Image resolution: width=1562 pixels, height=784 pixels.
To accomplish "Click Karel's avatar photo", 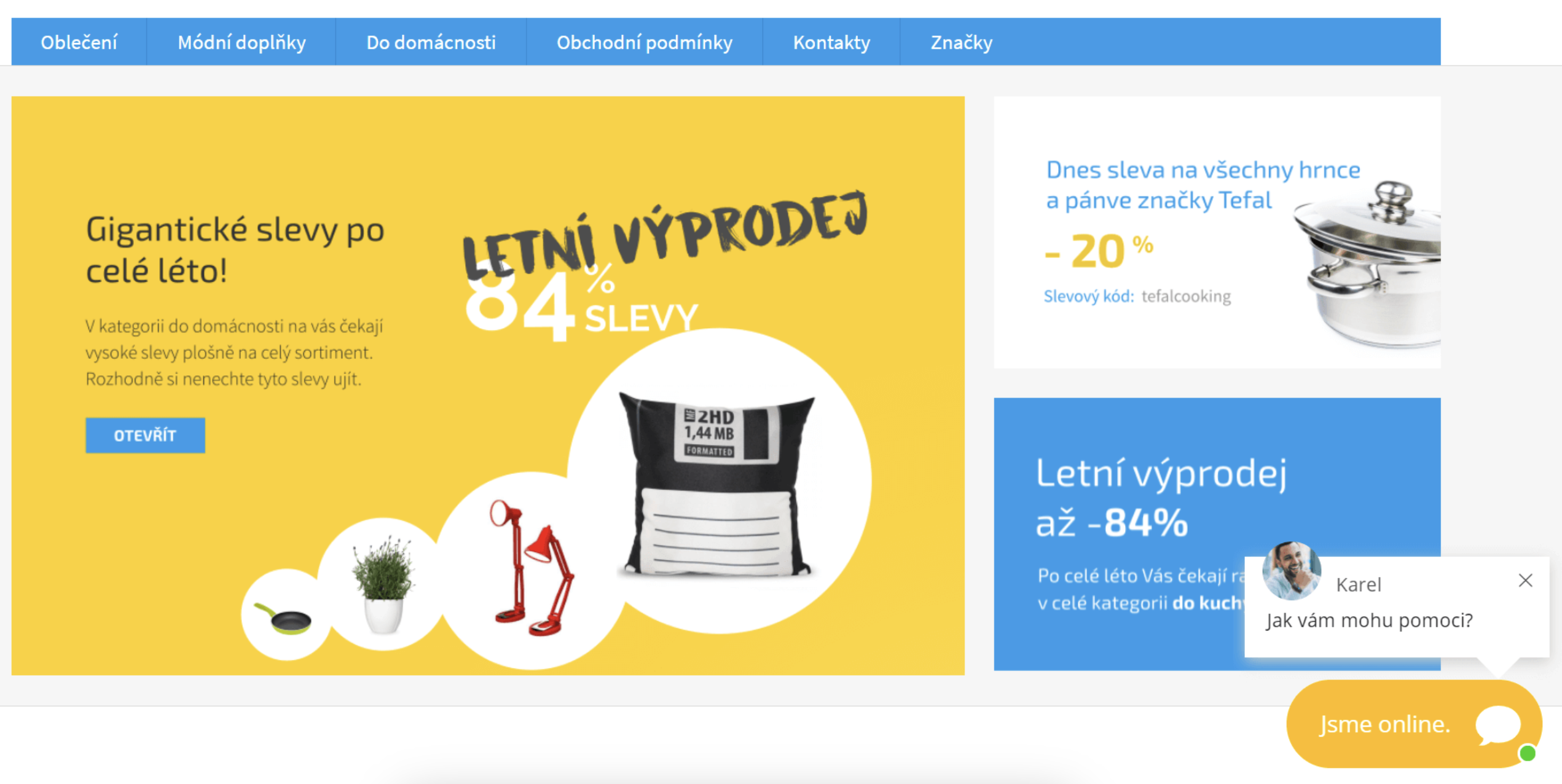I will pos(1292,571).
